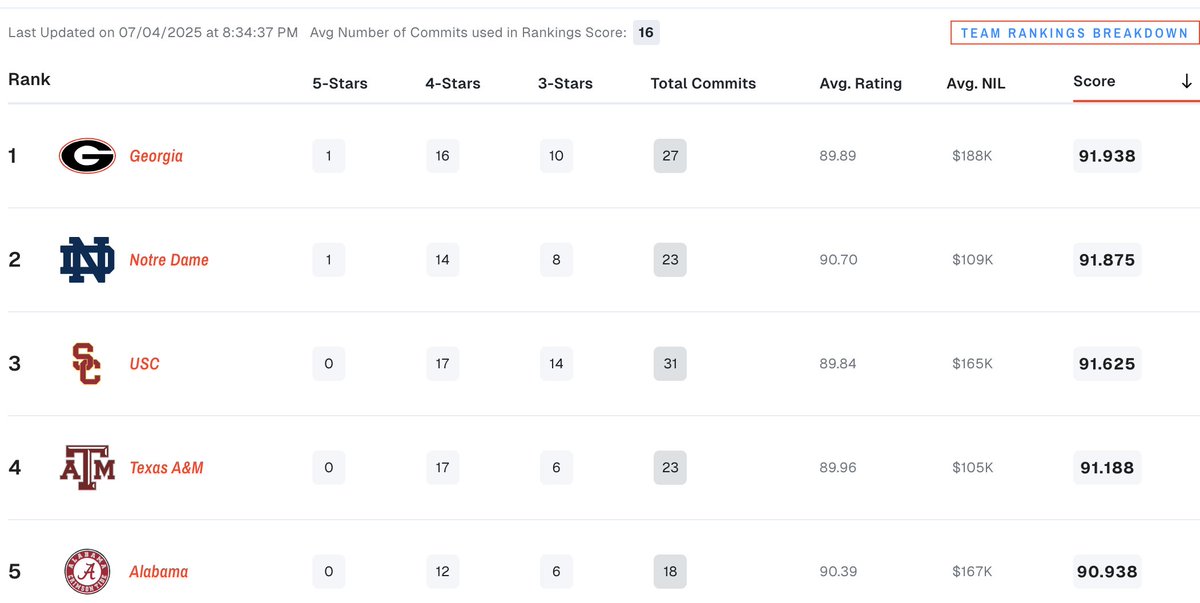Sort by Avg. NIL column

tap(975, 84)
